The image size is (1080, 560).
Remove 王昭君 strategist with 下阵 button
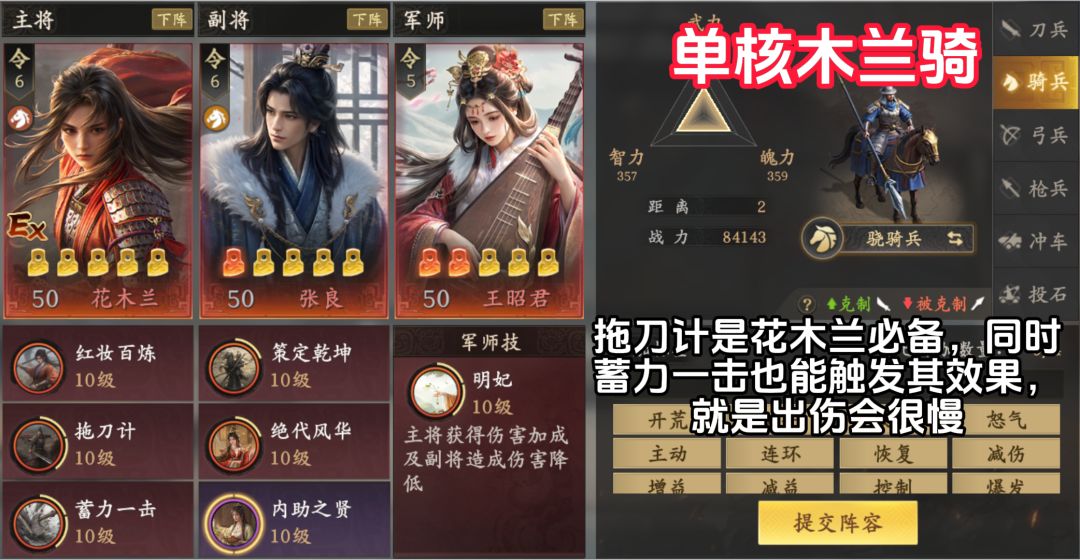pos(563,19)
